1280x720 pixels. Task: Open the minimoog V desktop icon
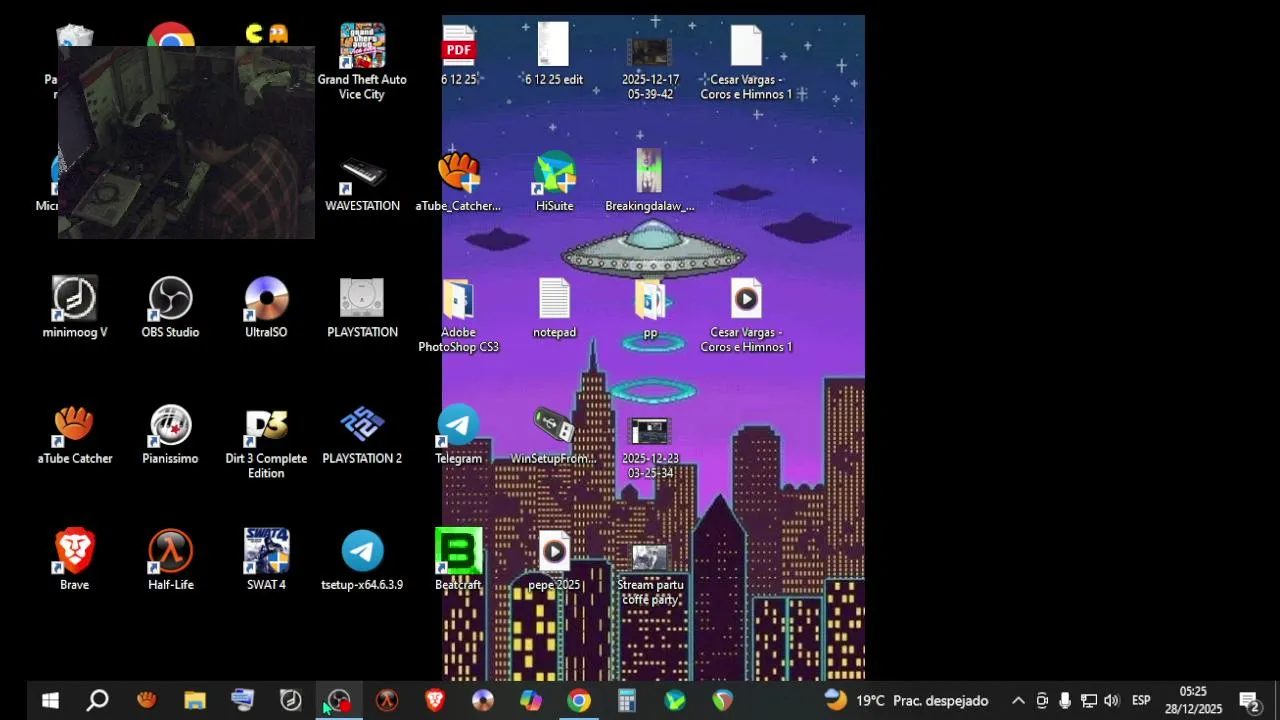(74, 308)
